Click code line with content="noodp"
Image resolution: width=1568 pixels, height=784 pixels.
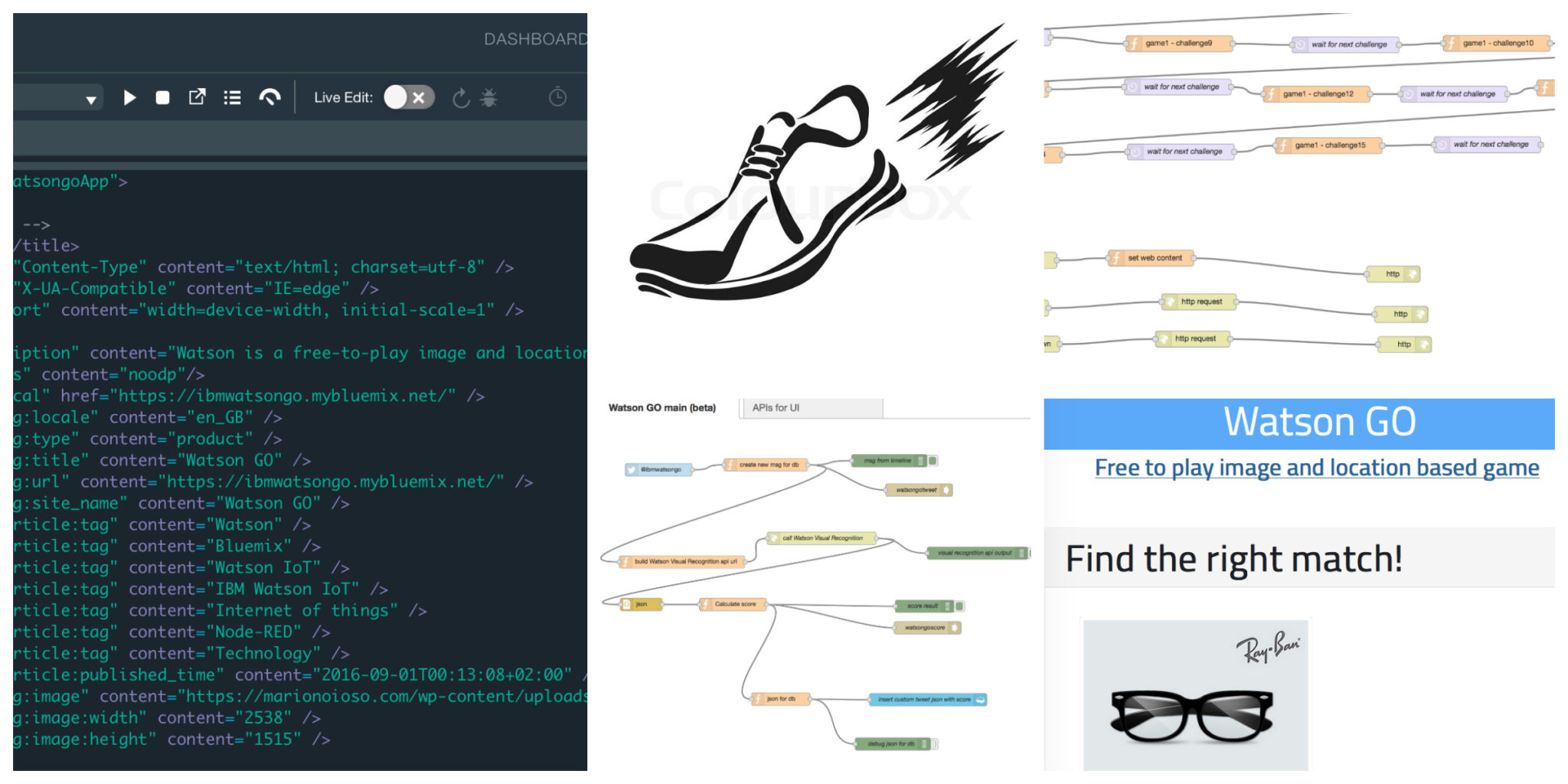tap(109, 374)
